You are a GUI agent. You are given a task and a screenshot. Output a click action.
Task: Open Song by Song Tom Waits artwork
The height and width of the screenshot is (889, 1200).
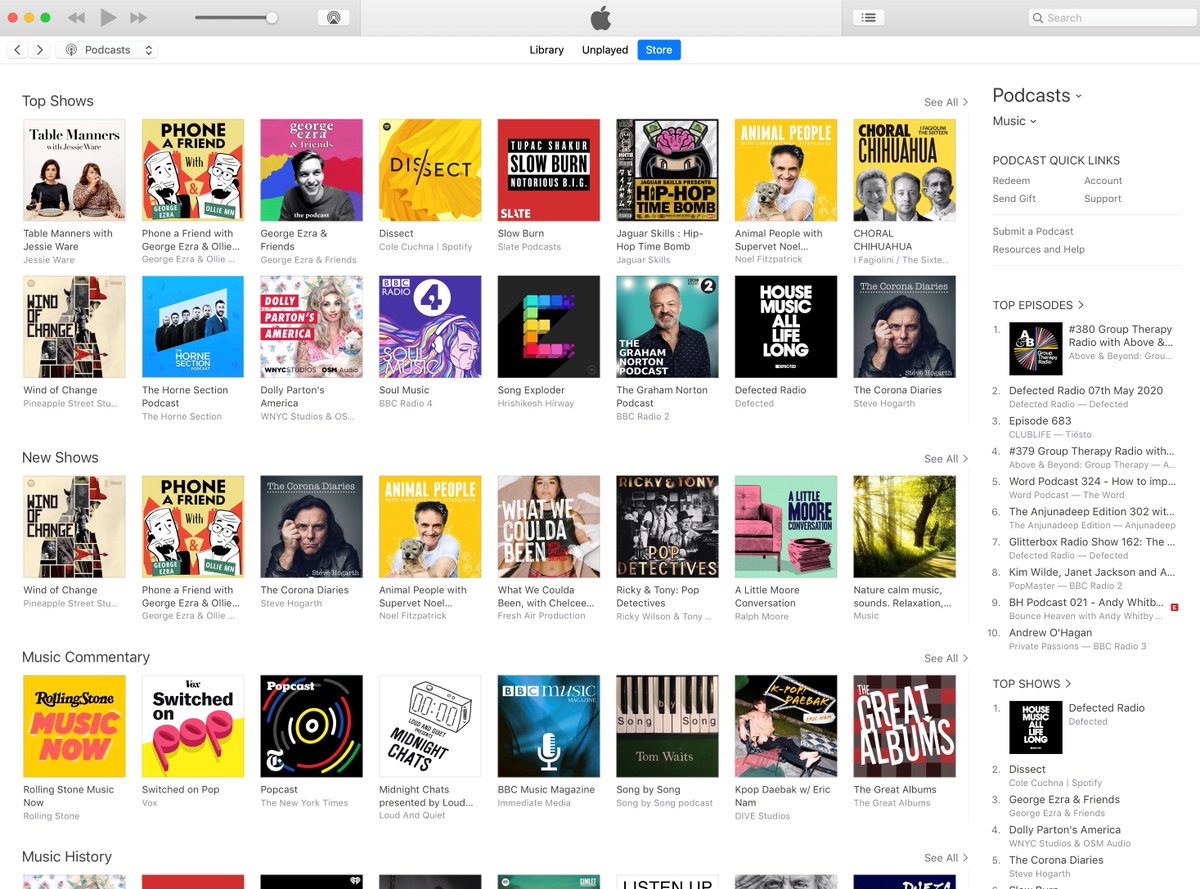coord(667,726)
